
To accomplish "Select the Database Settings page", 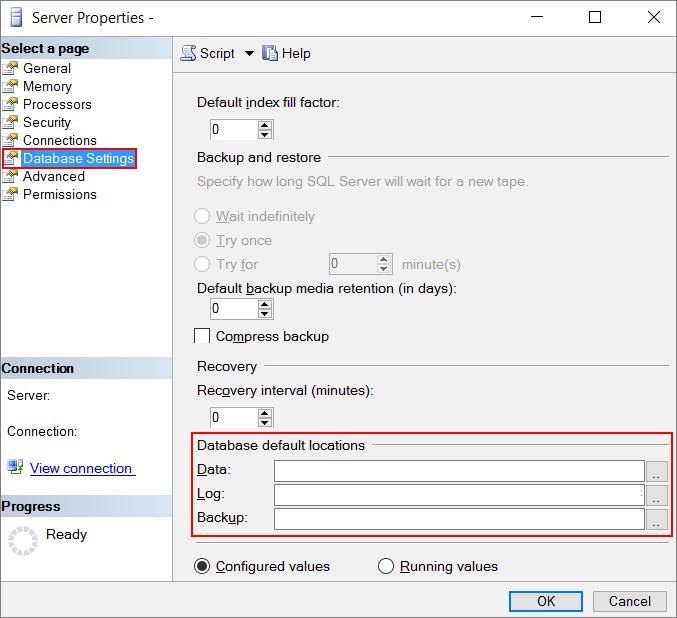I will pyautogui.click(x=78, y=158).
